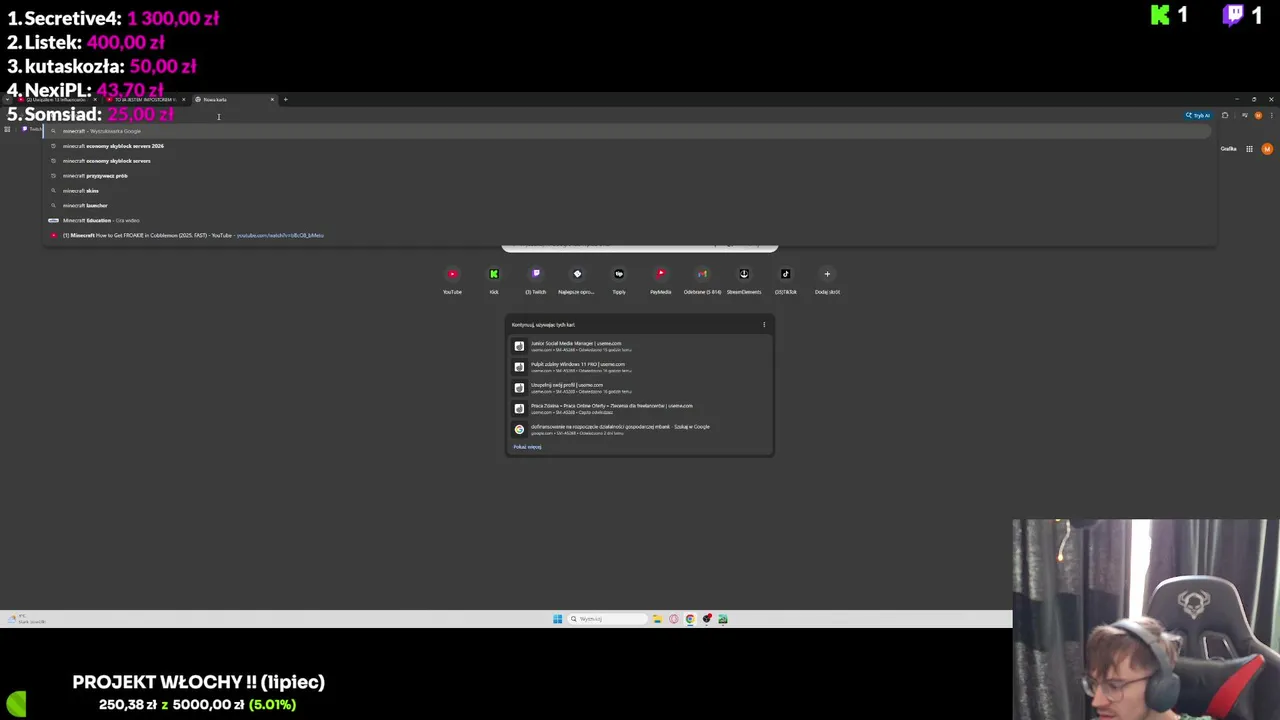
Task: Switch to the TO JA JESTEM IMPOSTOREM tab
Action: pos(144,100)
